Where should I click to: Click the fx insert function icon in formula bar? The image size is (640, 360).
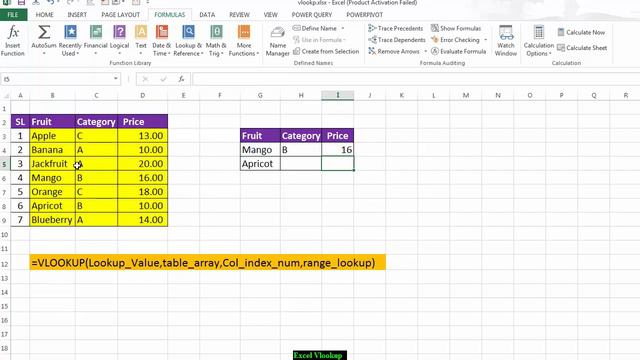181,79
